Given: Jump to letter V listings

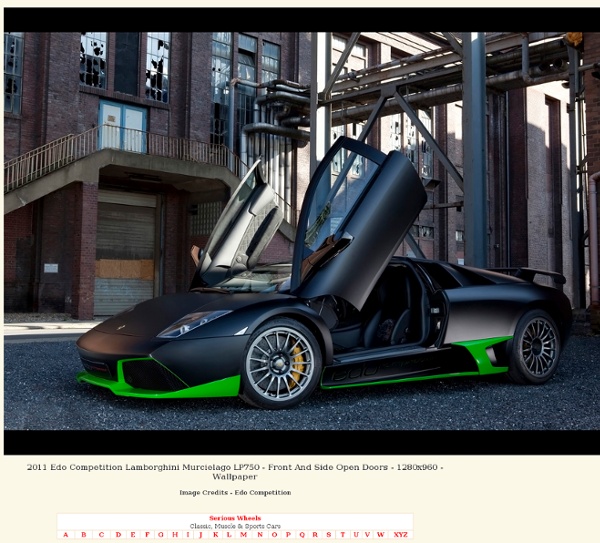Looking at the screenshot, I should 367,535.
